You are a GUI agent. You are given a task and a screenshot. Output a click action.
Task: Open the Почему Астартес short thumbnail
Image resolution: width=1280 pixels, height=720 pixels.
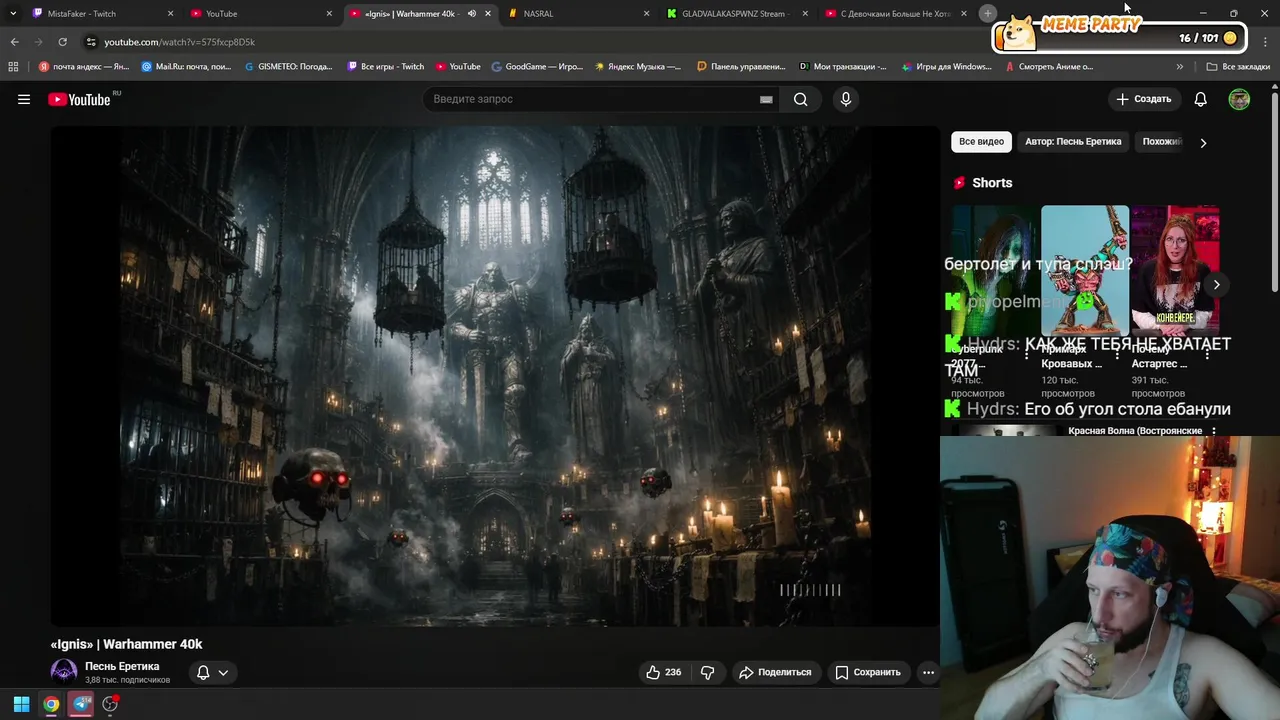click(x=1175, y=271)
